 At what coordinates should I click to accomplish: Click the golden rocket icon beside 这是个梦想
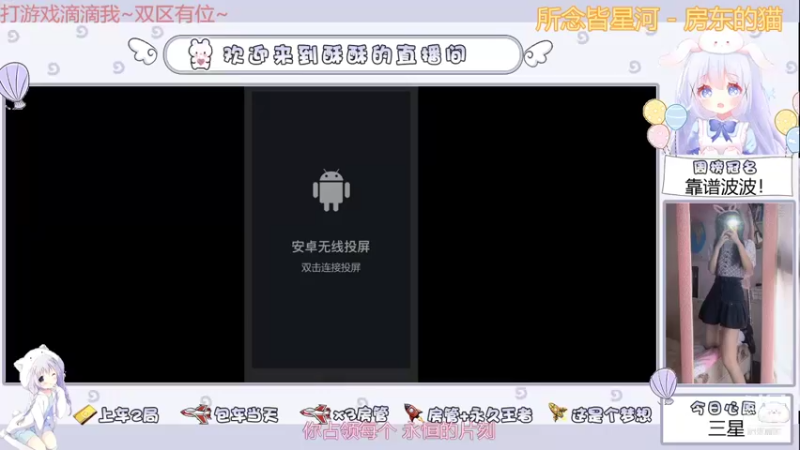[558, 412]
